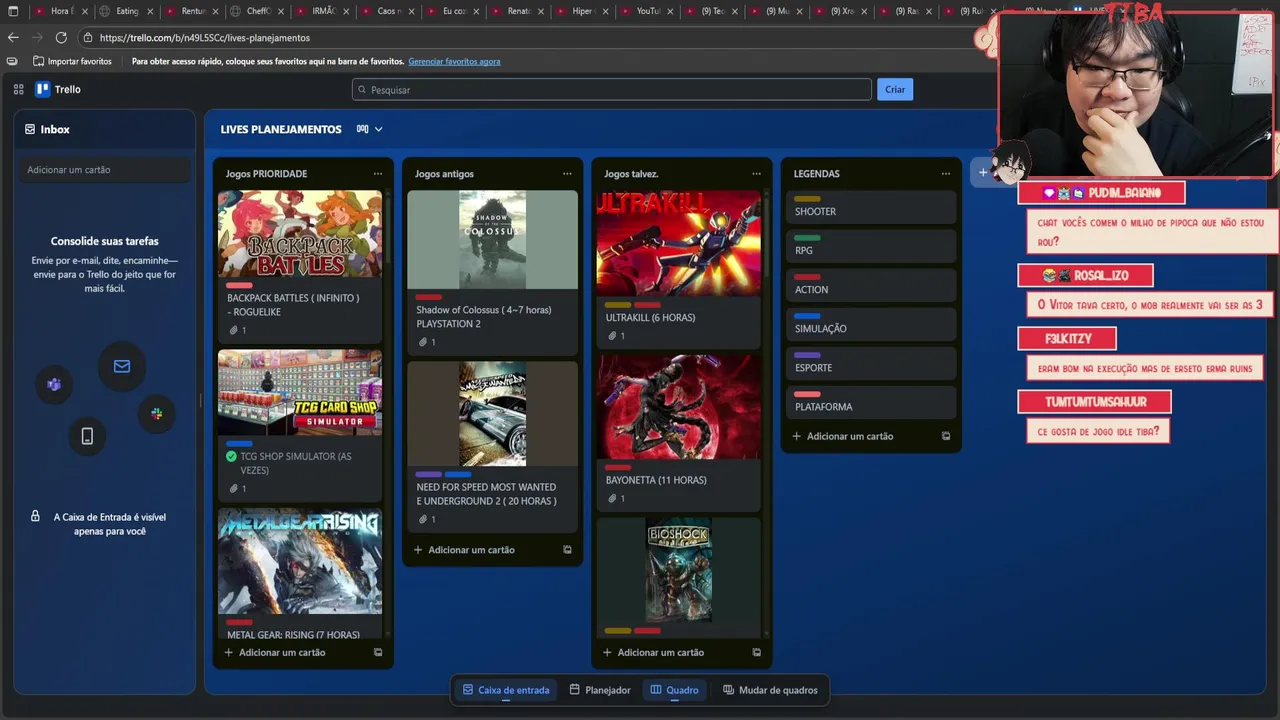Open the Backpack Battles card cover image
The height and width of the screenshot is (720, 1280).
pos(300,234)
